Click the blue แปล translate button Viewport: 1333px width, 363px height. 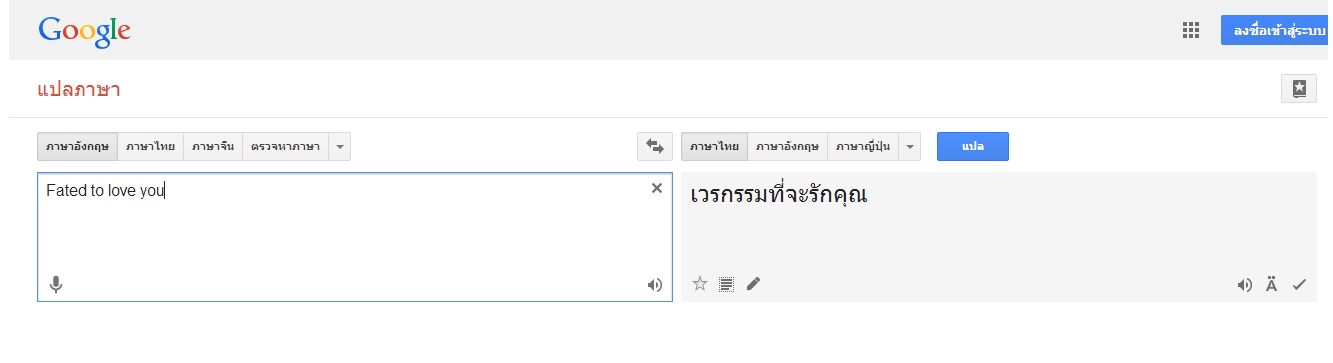(973, 146)
